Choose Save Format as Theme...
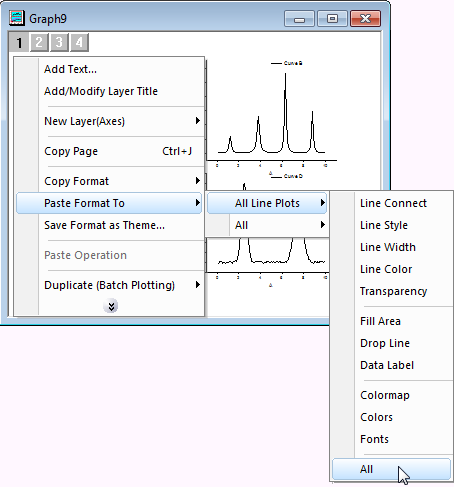 pos(109,225)
